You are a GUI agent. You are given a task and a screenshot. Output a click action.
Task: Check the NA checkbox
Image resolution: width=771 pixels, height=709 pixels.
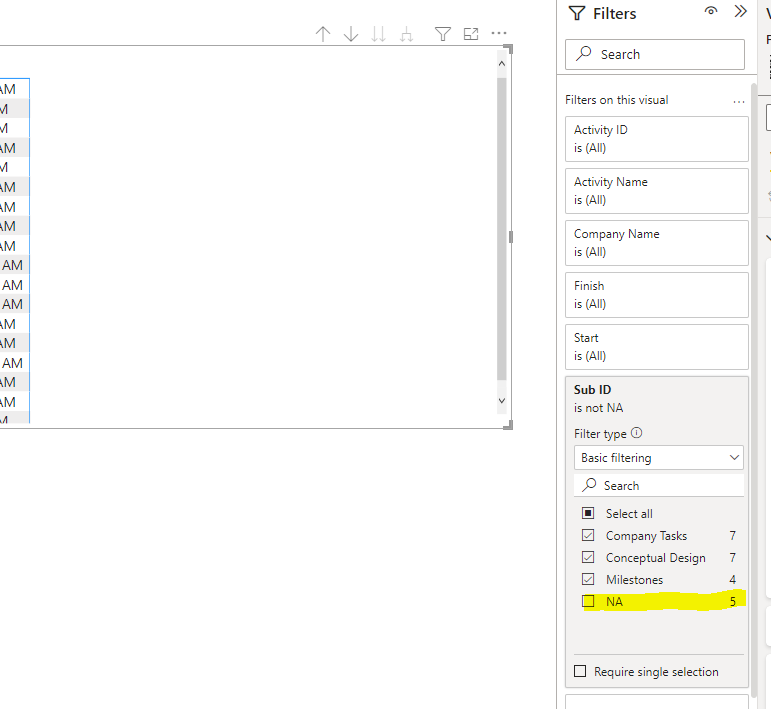tap(589, 601)
